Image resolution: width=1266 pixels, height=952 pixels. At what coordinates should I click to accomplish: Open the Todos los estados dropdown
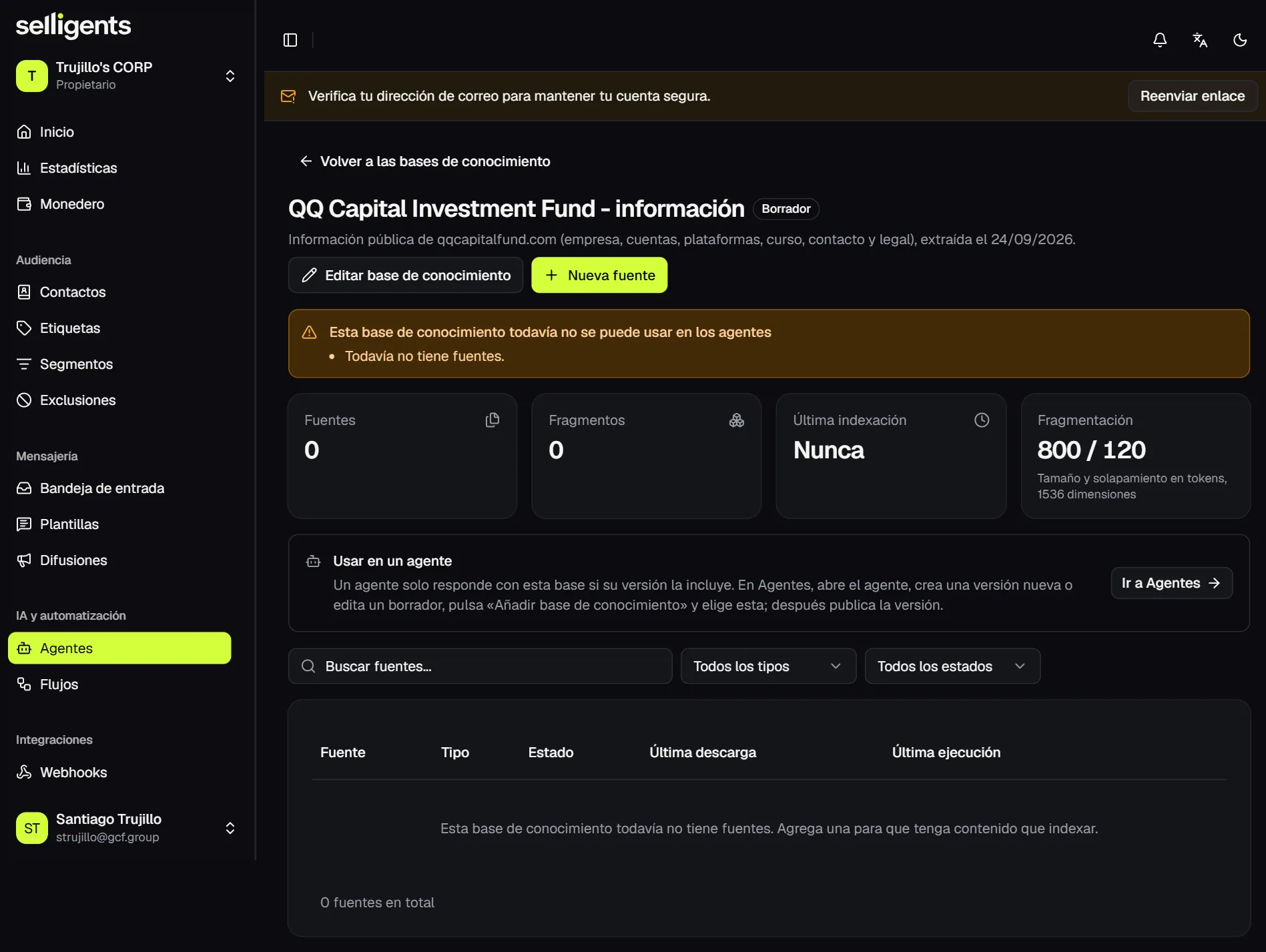[952, 666]
